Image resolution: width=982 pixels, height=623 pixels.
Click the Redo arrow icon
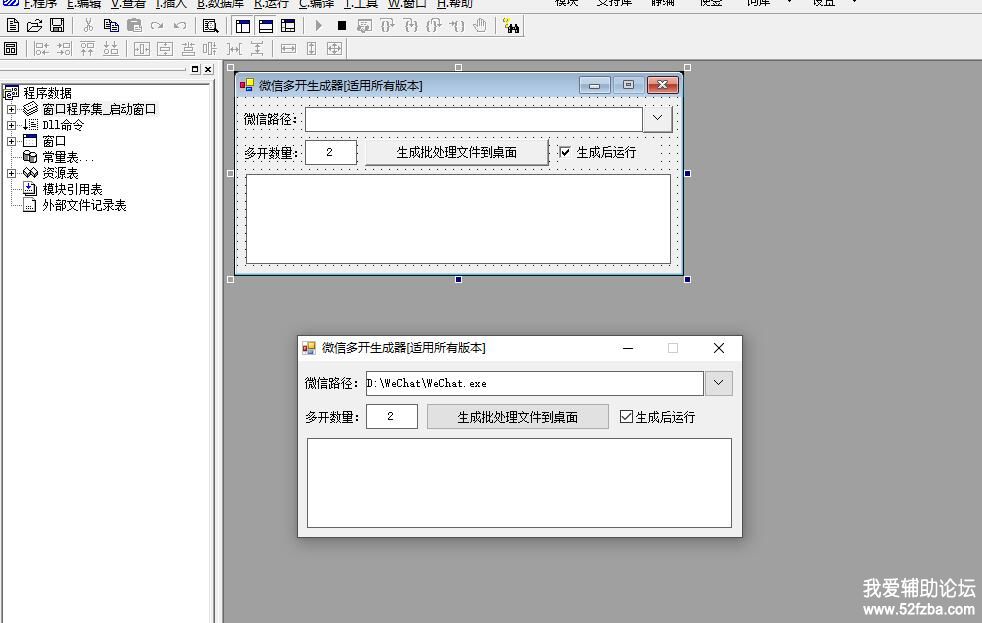pyautogui.click(x=157, y=26)
